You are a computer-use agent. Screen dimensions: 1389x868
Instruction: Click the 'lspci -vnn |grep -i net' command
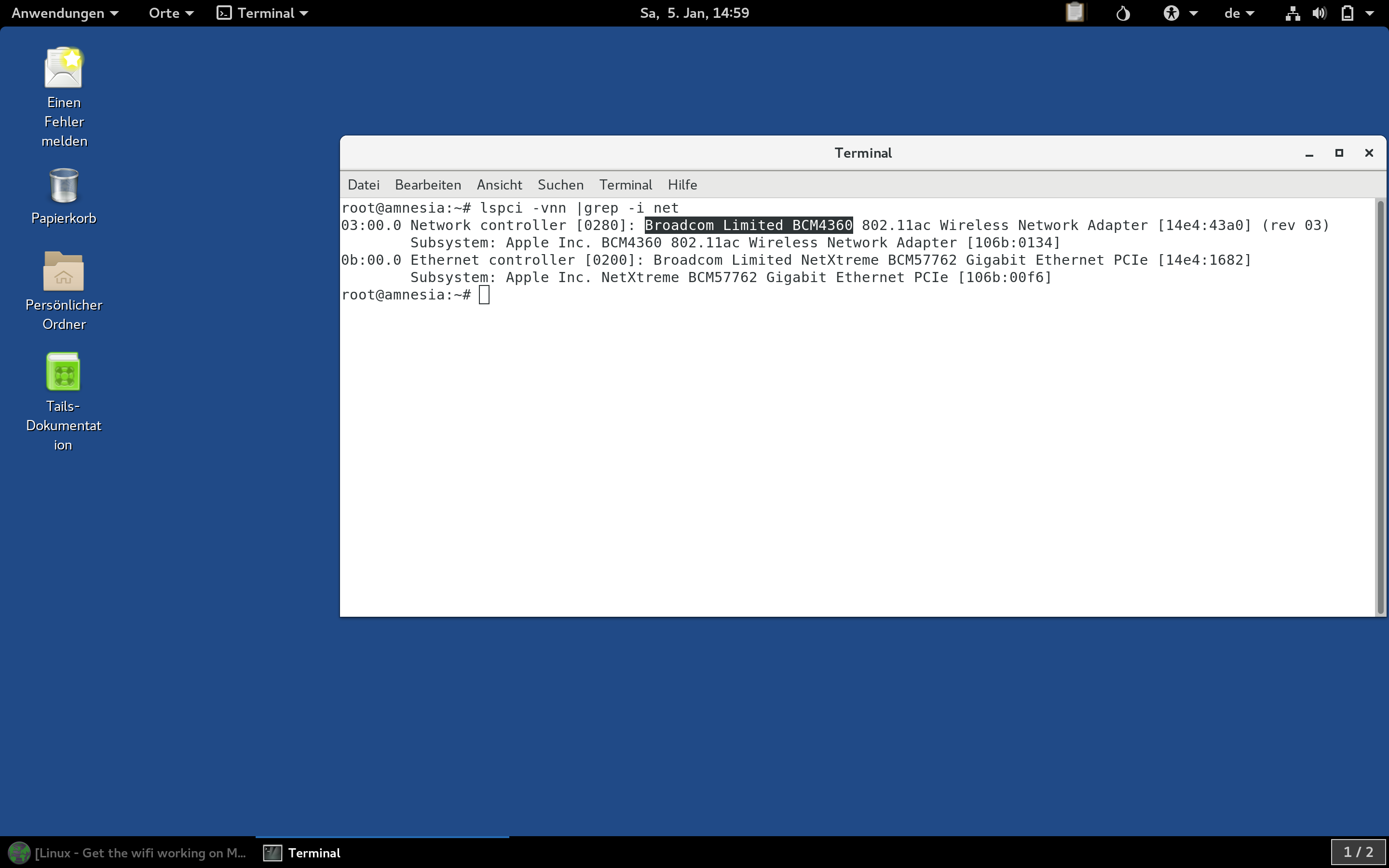579,208
